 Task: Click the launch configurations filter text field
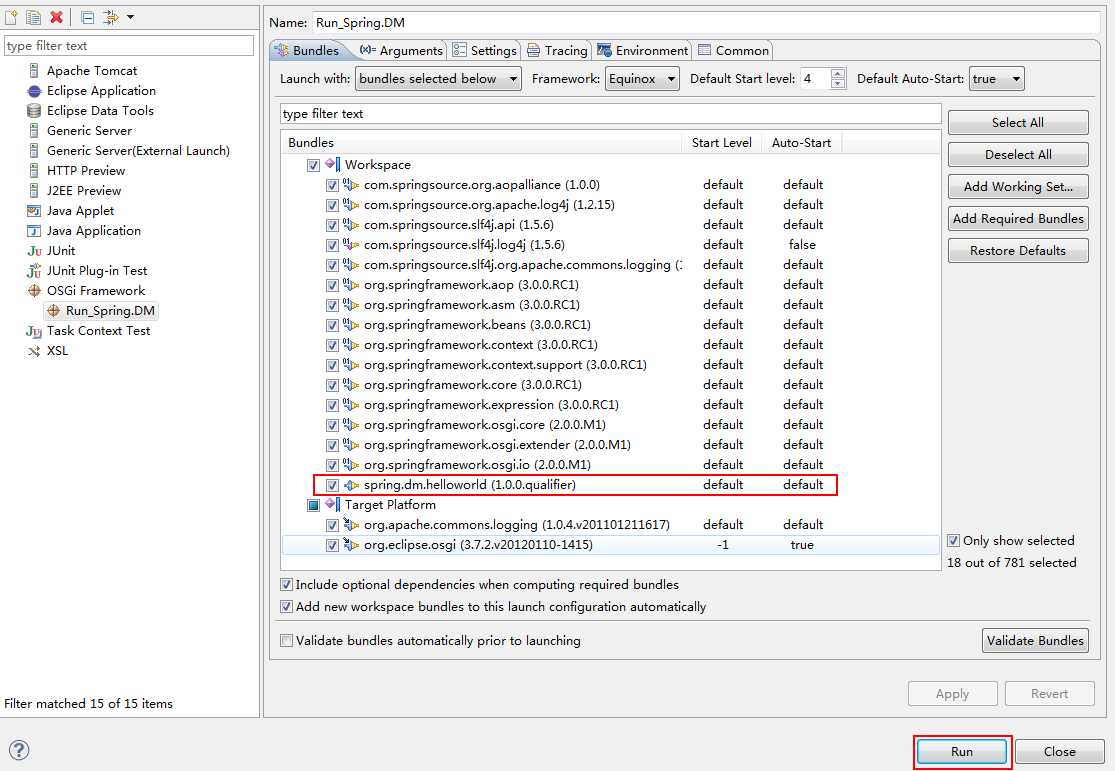click(129, 46)
